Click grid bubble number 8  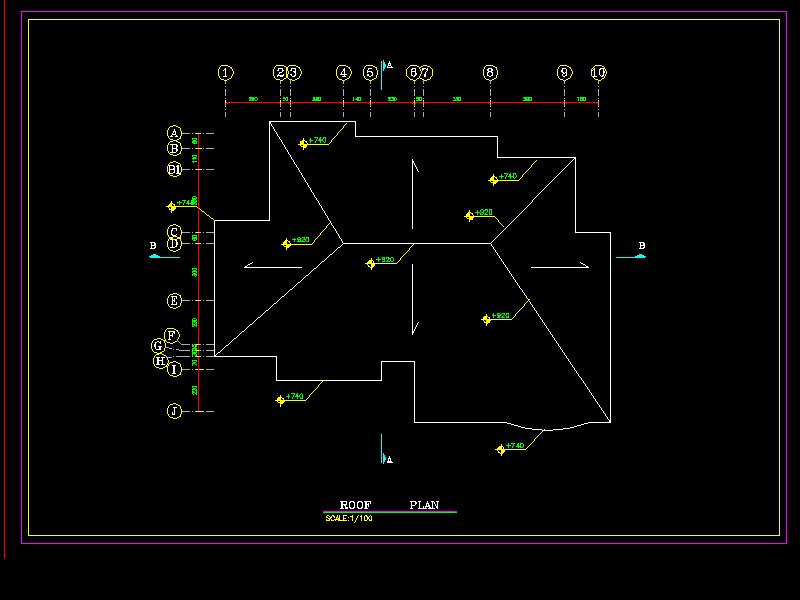coord(490,72)
